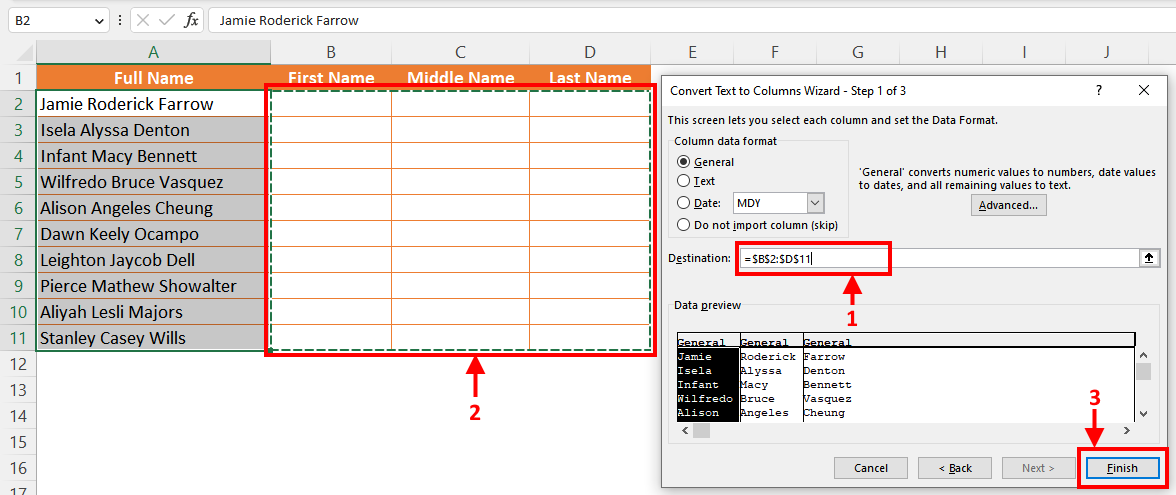Select row 1 header

point(18,78)
